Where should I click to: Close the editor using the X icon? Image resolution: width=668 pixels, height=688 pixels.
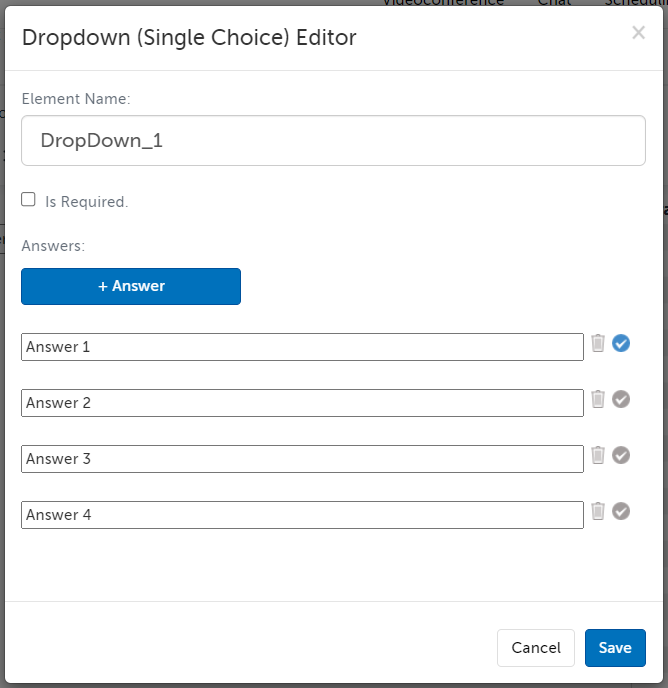638,33
